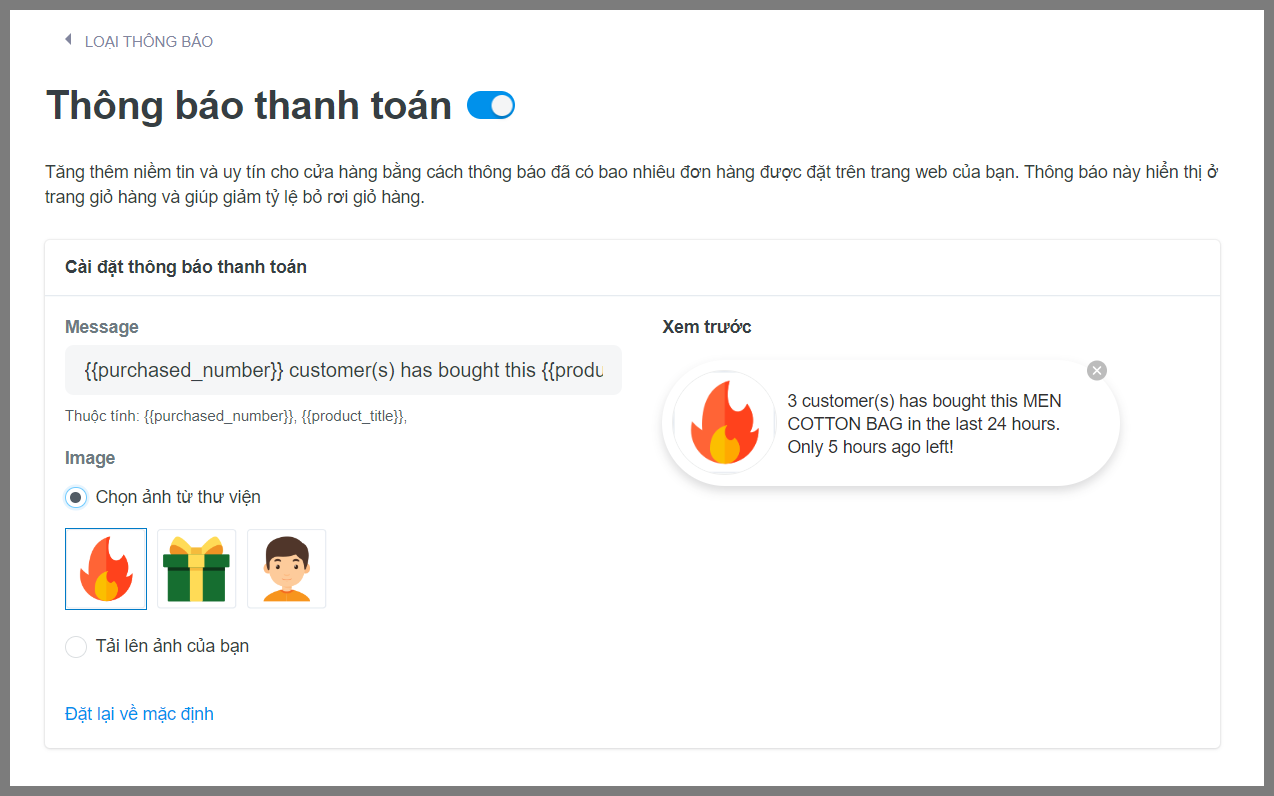The height and width of the screenshot is (796, 1274).
Task: Click the back arrow beside LOẠI THÔNG BÁO
Action: pyautogui.click(x=68, y=40)
